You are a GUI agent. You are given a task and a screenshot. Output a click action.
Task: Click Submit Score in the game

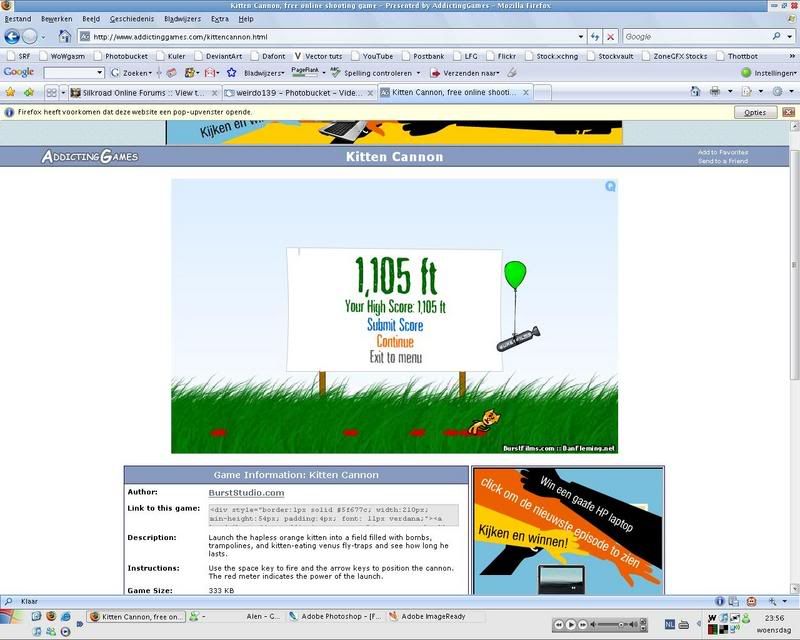(395, 325)
